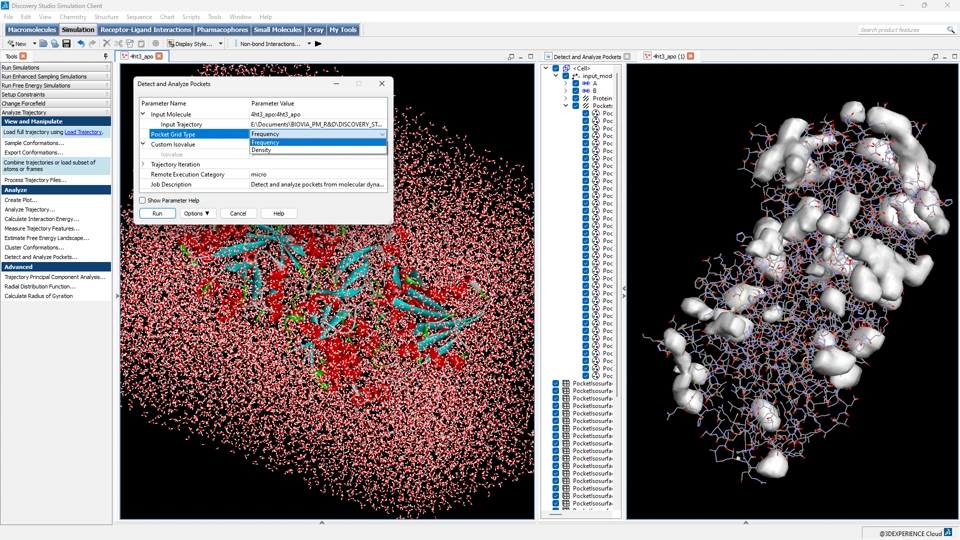The height and width of the screenshot is (540, 960).
Task: Click the Paste clipboard icon
Action: tap(141, 43)
